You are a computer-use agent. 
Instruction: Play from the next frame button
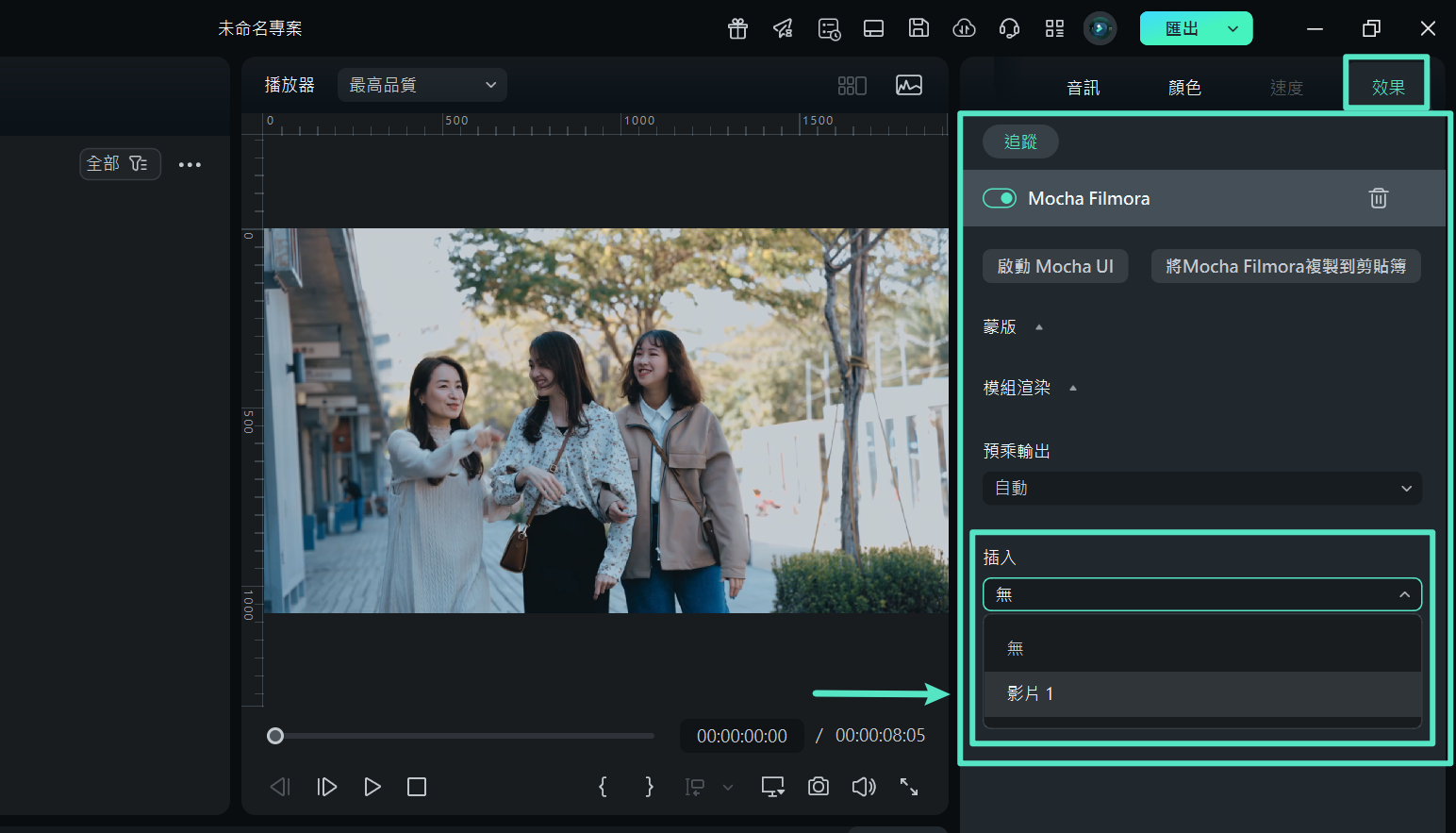[x=326, y=787]
